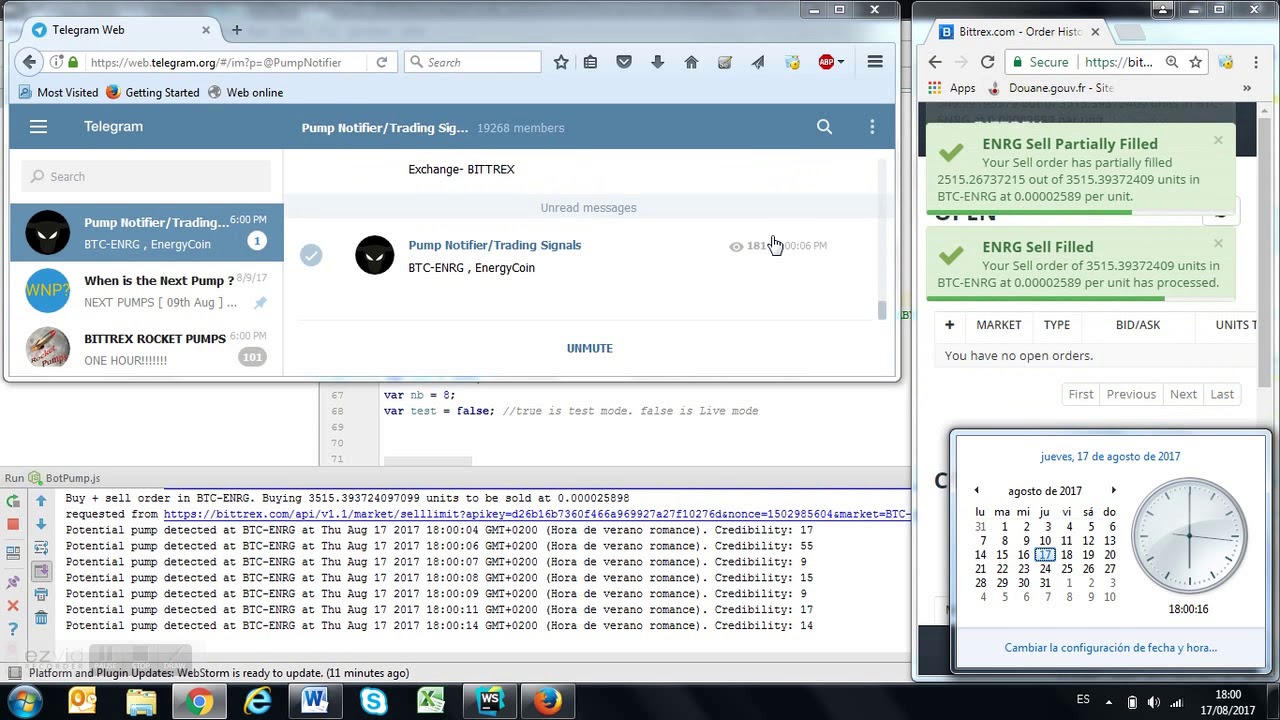Go back in Chrome Bittrex window
Viewport: 1280px width, 720px height.
tap(935, 62)
